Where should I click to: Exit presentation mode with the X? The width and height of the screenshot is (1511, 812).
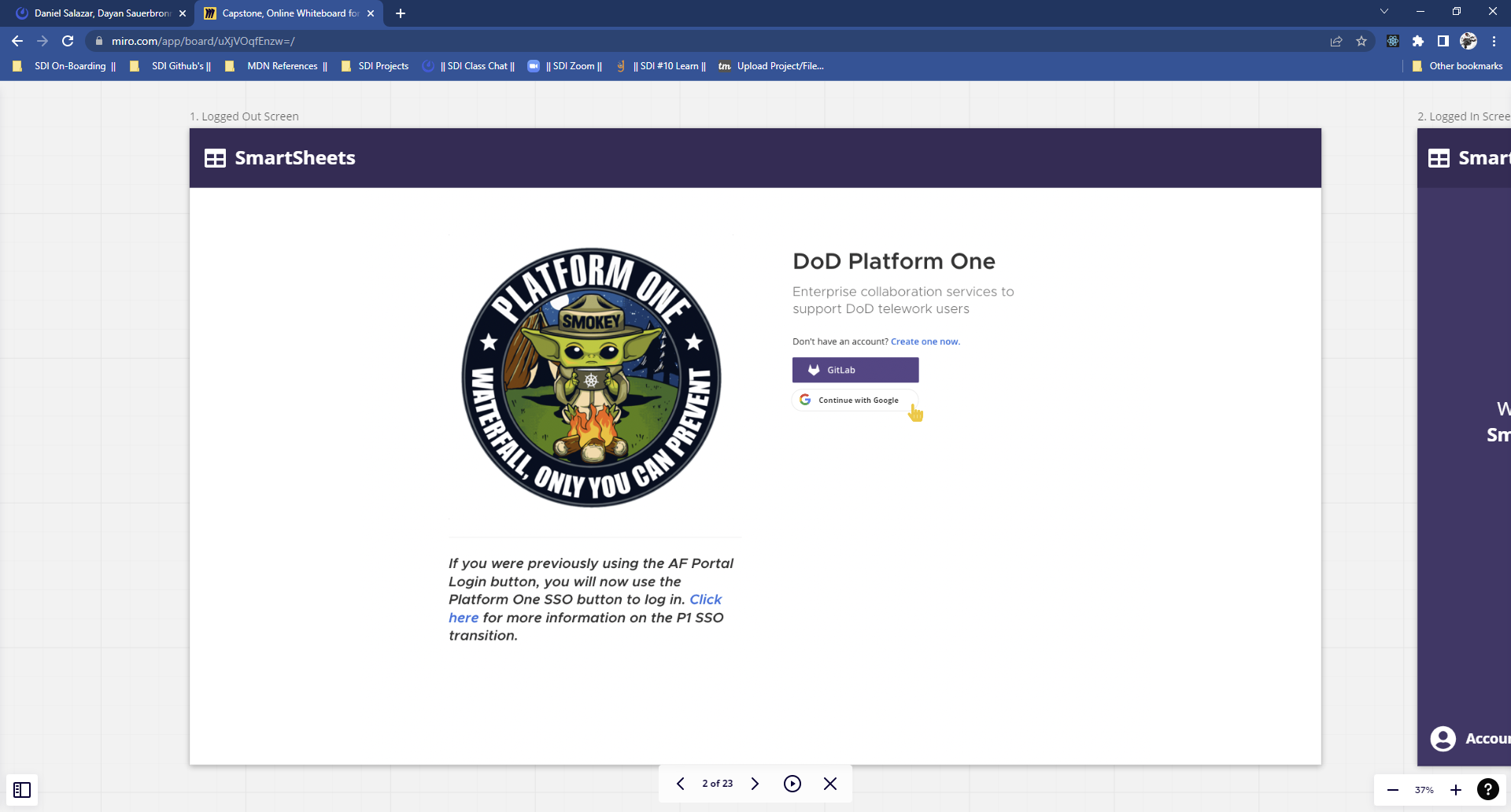[x=830, y=784]
